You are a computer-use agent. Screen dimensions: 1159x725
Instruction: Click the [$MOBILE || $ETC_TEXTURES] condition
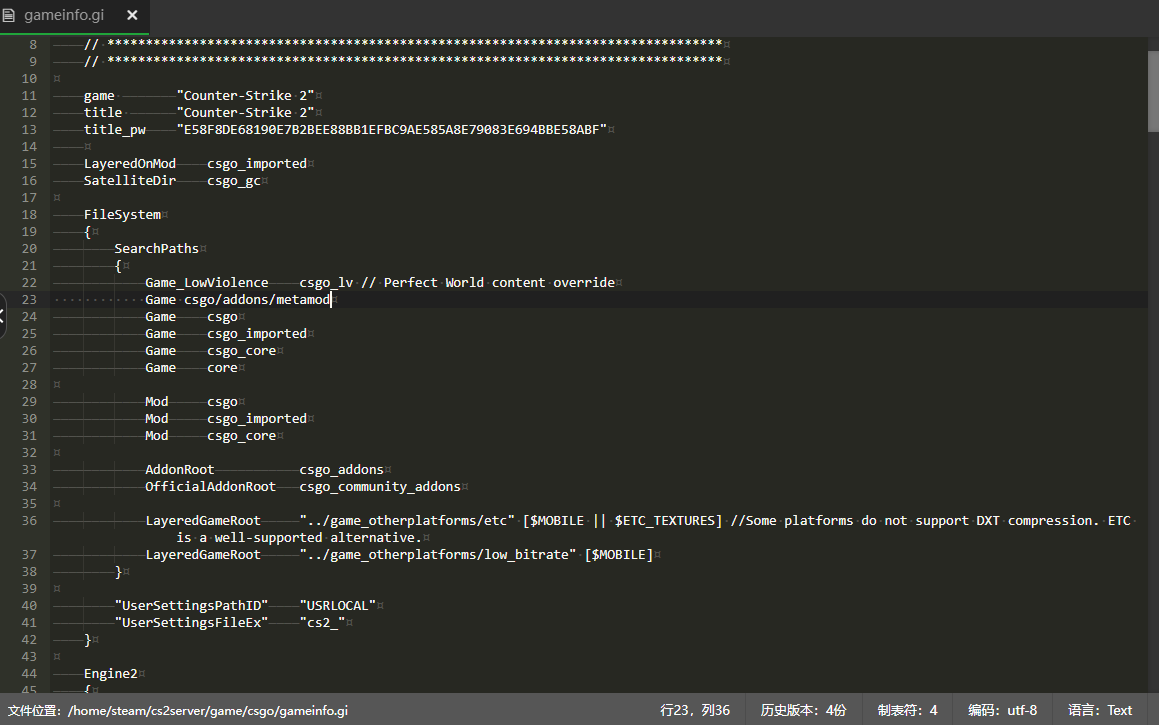coord(623,520)
